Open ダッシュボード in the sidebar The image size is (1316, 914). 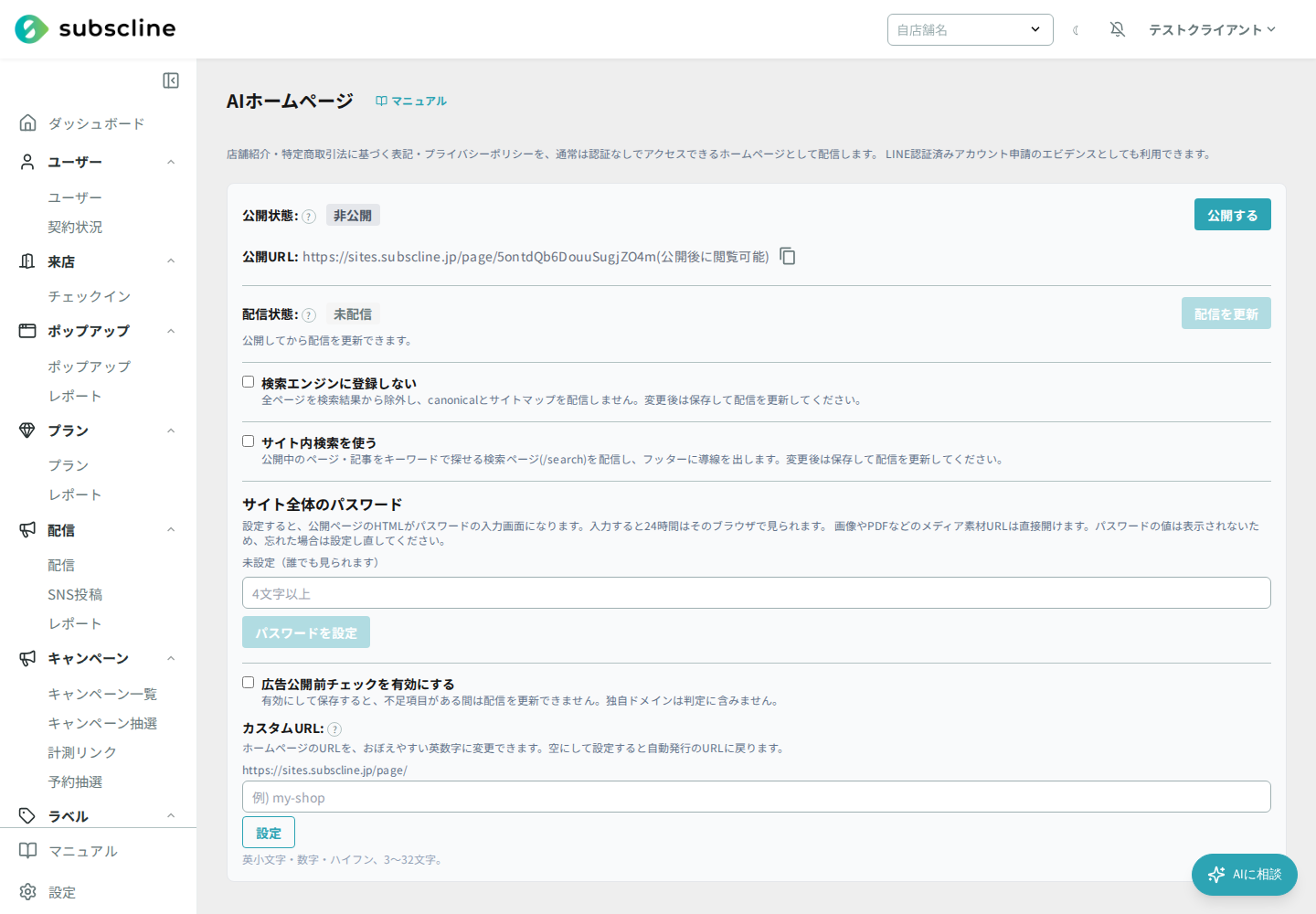click(x=96, y=123)
